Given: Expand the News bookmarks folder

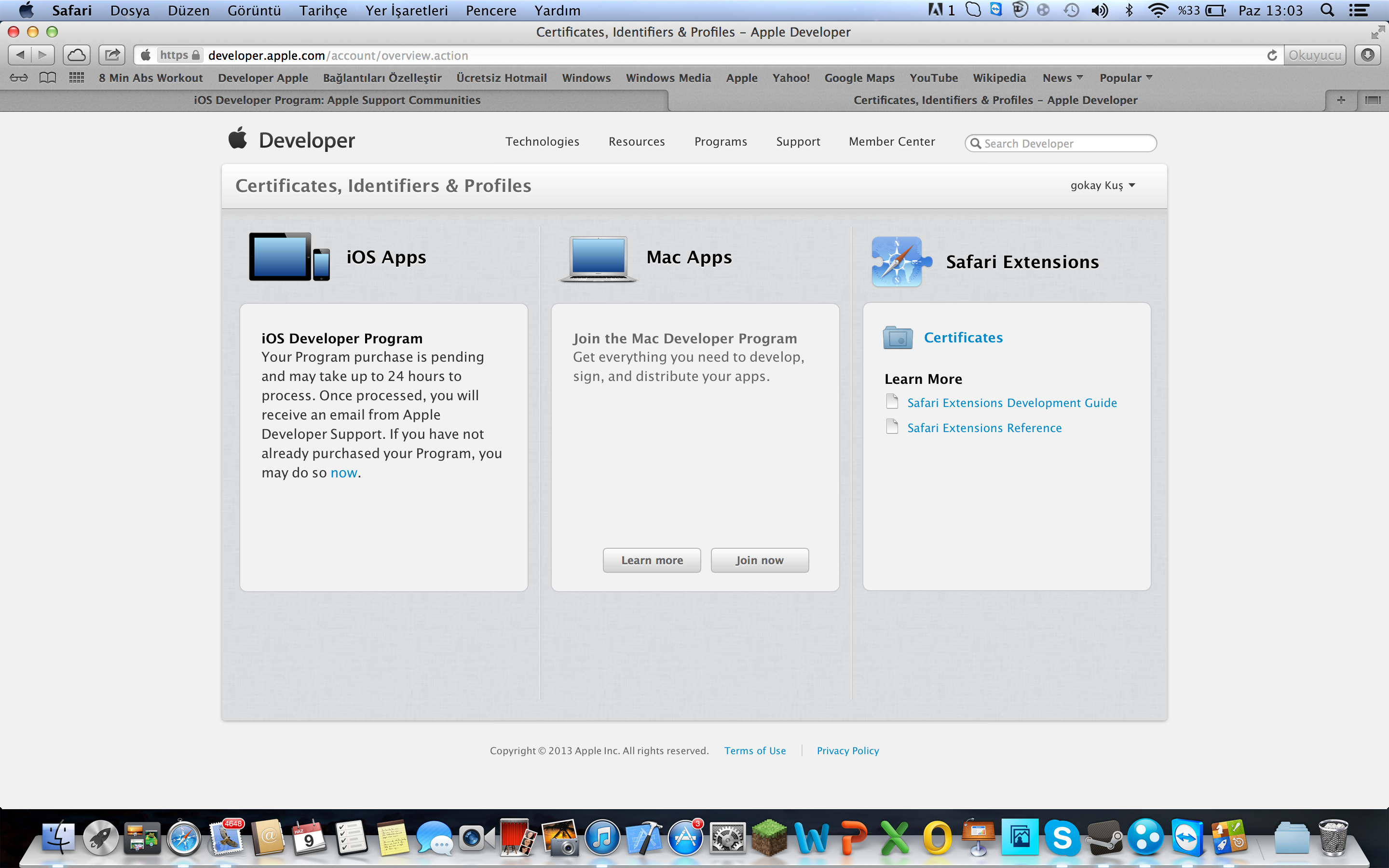Looking at the screenshot, I should 1062,78.
